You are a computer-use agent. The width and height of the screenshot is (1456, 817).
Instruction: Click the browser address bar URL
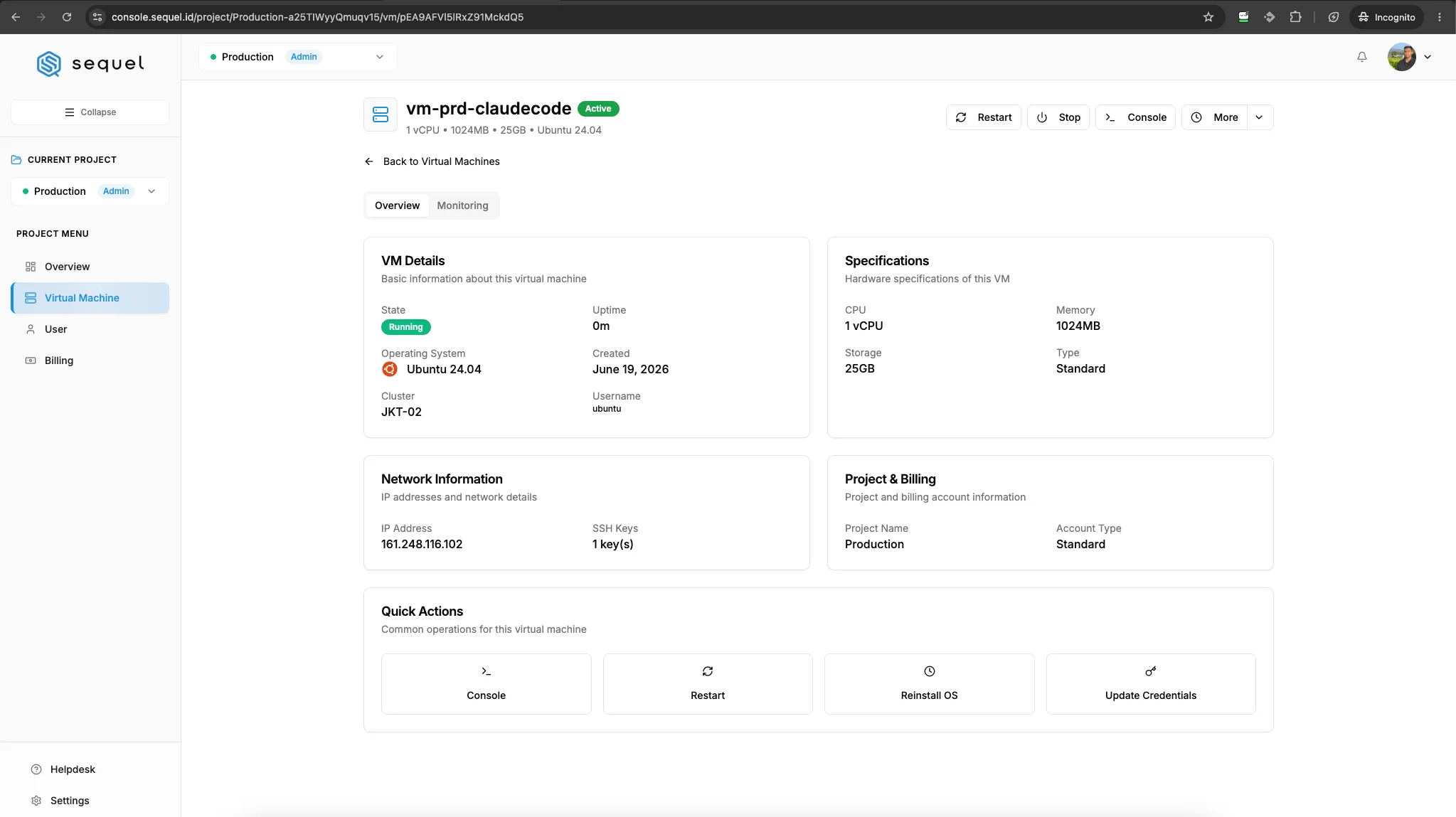click(317, 17)
